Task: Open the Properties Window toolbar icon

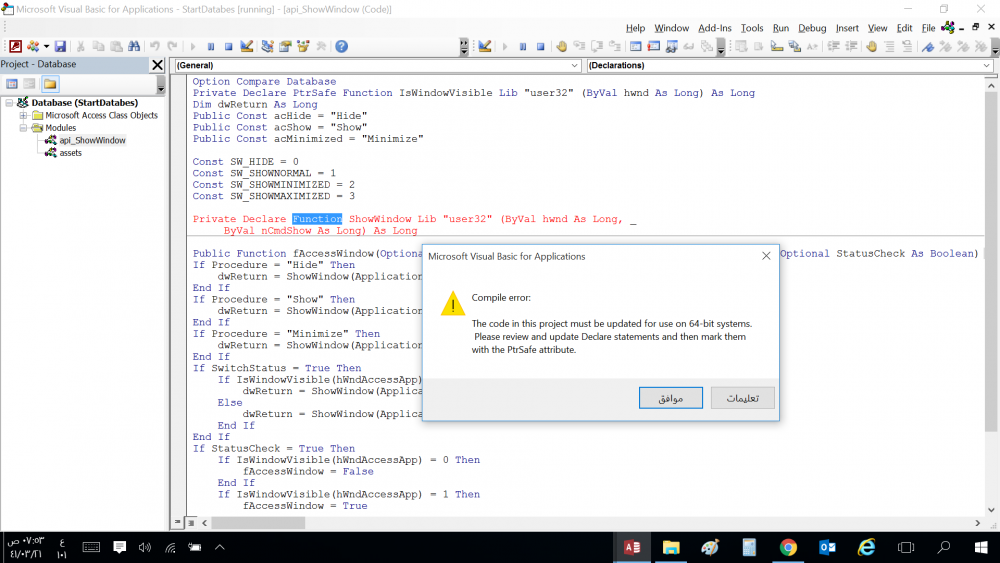Action: tap(285, 47)
